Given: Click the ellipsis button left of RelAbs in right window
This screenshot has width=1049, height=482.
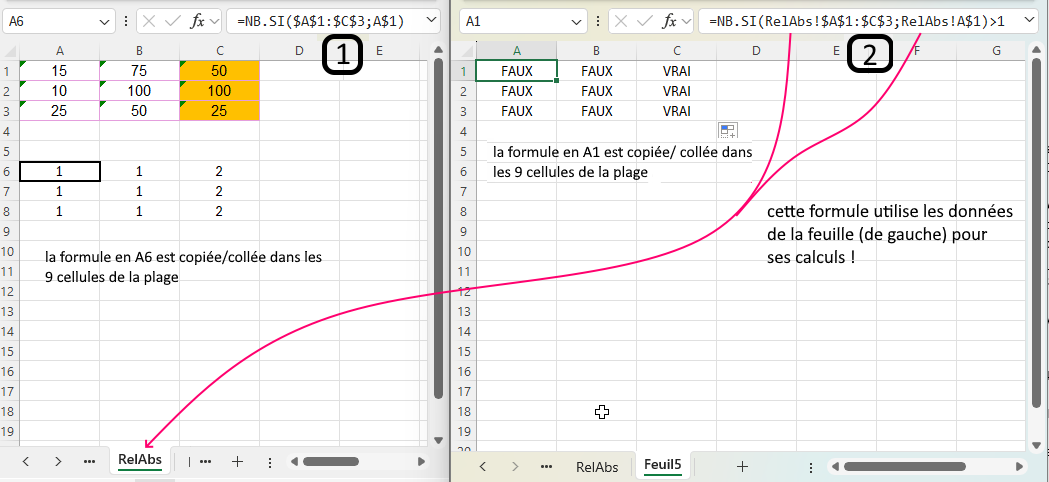Looking at the screenshot, I should (545, 466).
